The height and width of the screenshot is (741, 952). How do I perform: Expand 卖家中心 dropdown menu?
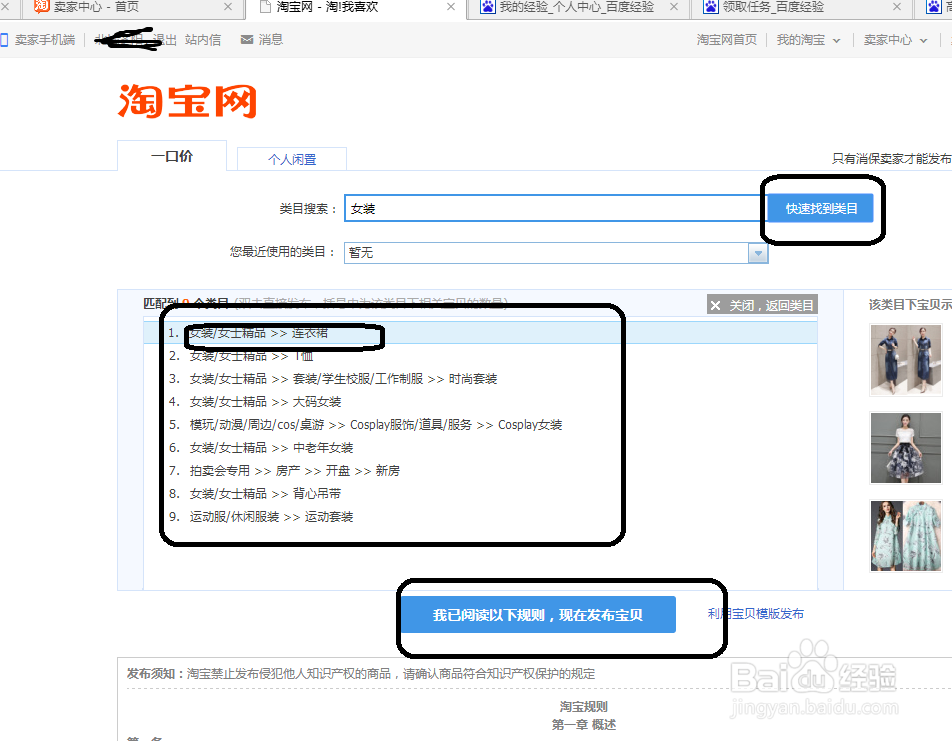895,40
